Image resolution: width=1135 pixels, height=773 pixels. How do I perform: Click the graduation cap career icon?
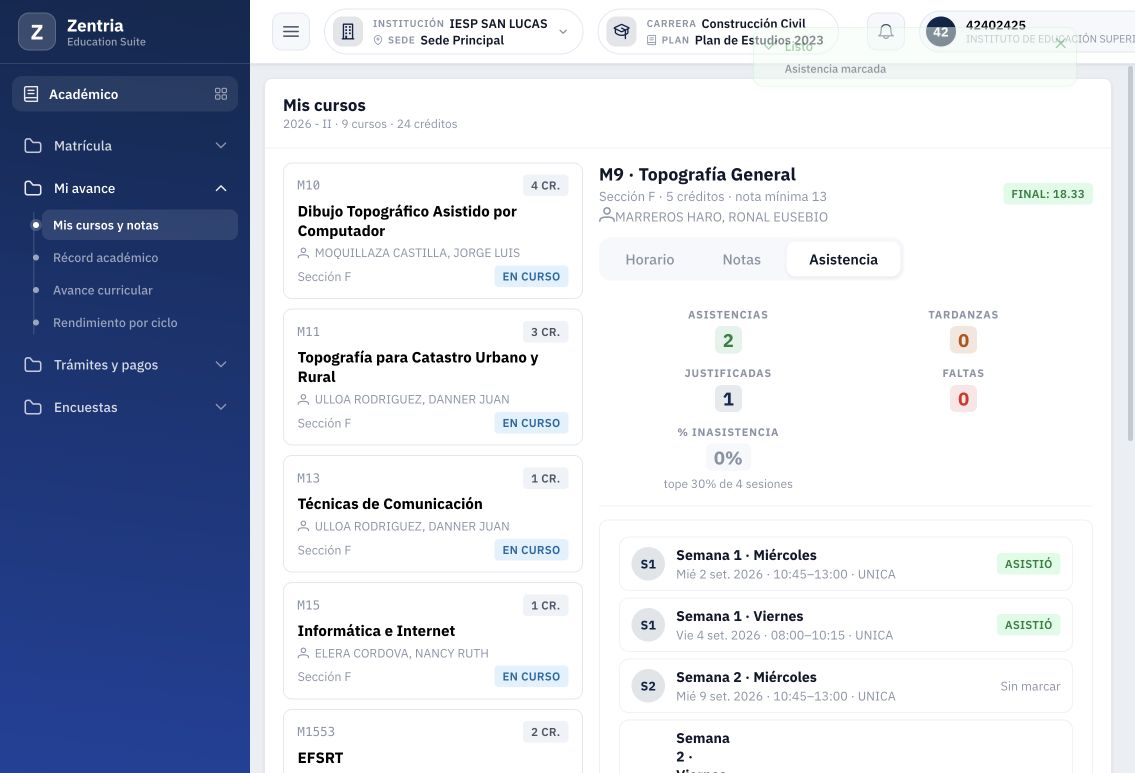tap(621, 32)
